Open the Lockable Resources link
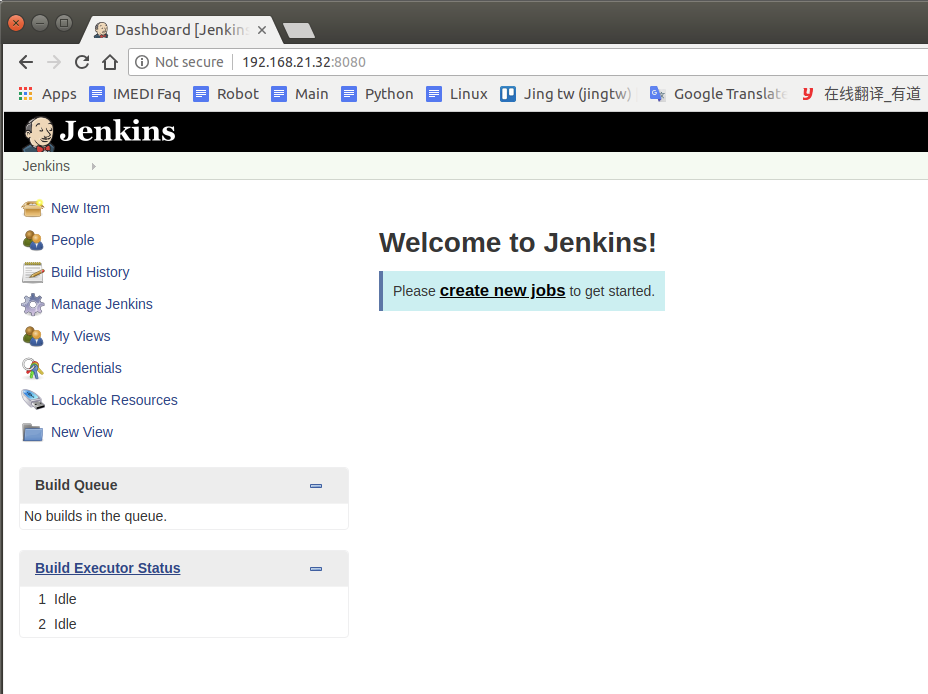Image resolution: width=928 pixels, height=694 pixels. pyautogui.click(x=114, y=400)
